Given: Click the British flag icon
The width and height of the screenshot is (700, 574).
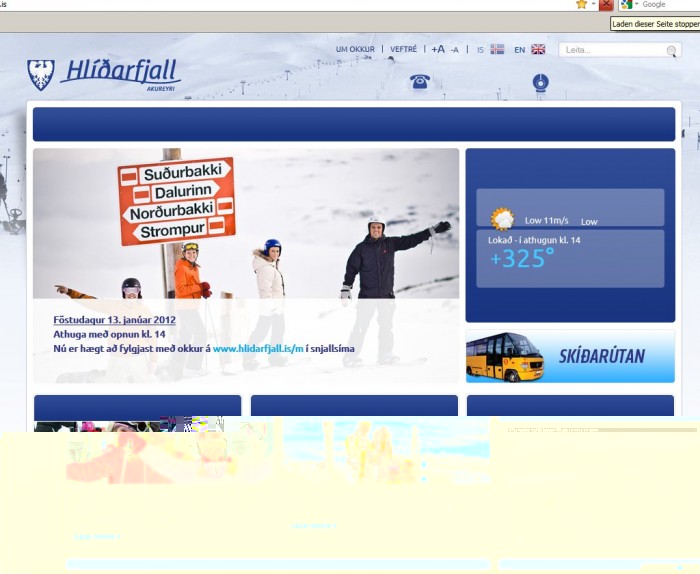Looking at the screenshot, I should [x=538, y=49].
